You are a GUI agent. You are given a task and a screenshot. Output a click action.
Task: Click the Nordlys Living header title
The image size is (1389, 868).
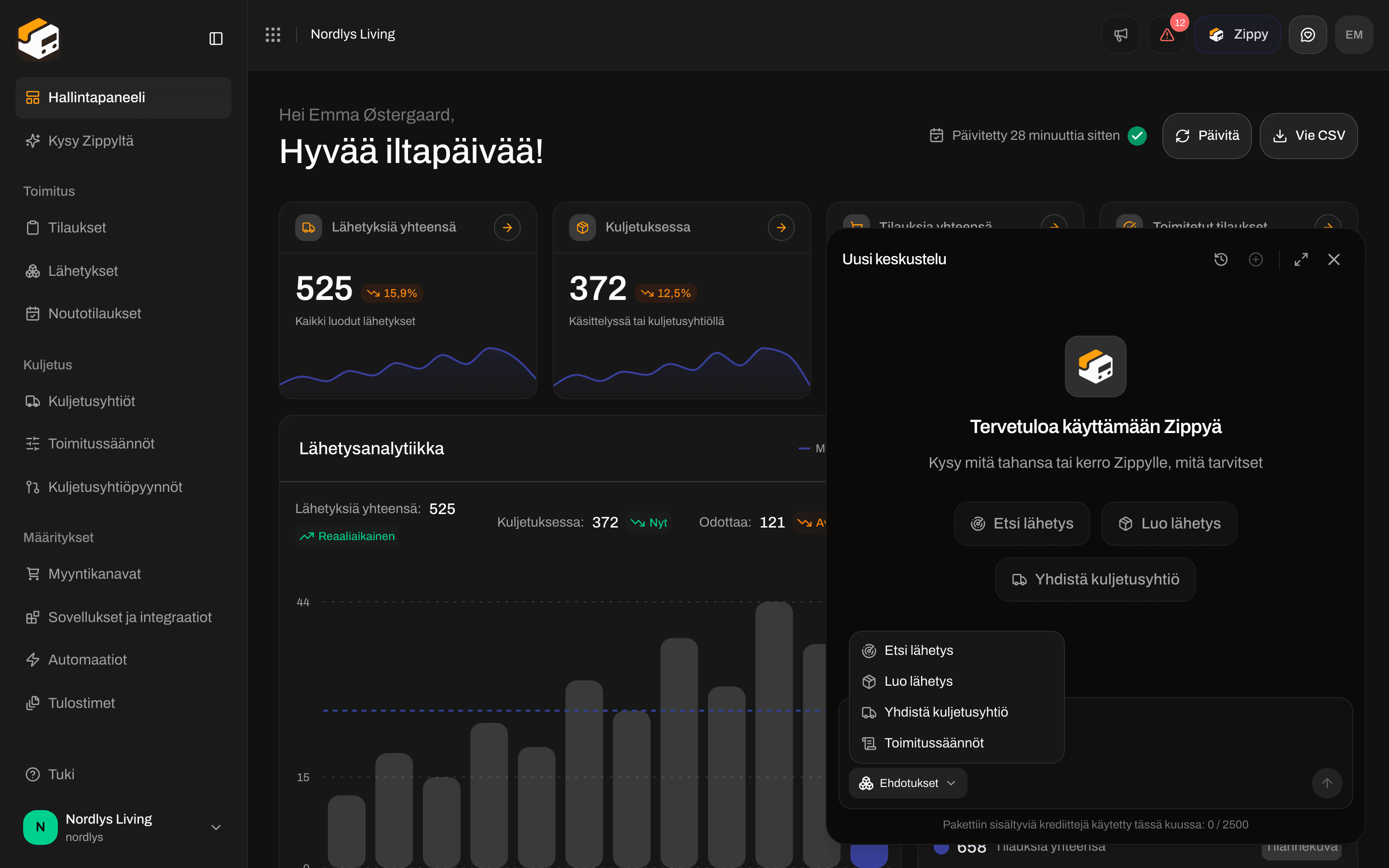(x=353, y=34)
